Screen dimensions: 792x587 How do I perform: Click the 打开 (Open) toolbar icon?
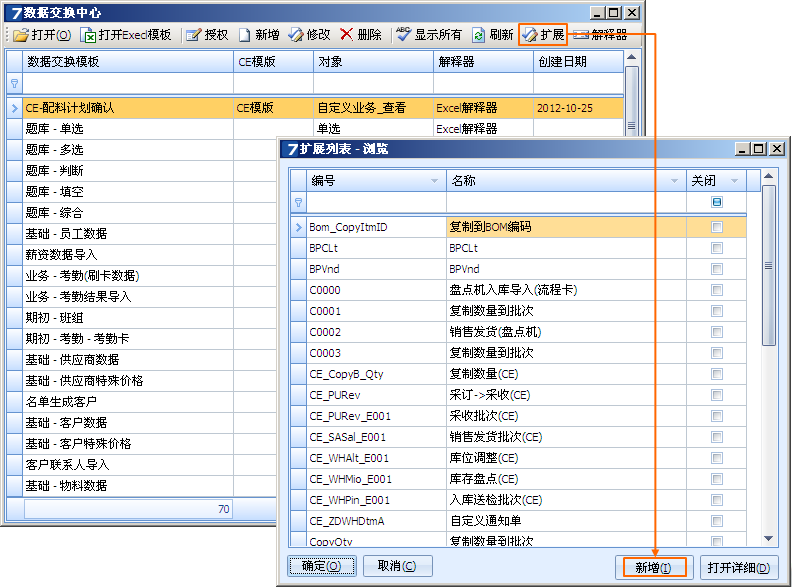pos(21,35)
